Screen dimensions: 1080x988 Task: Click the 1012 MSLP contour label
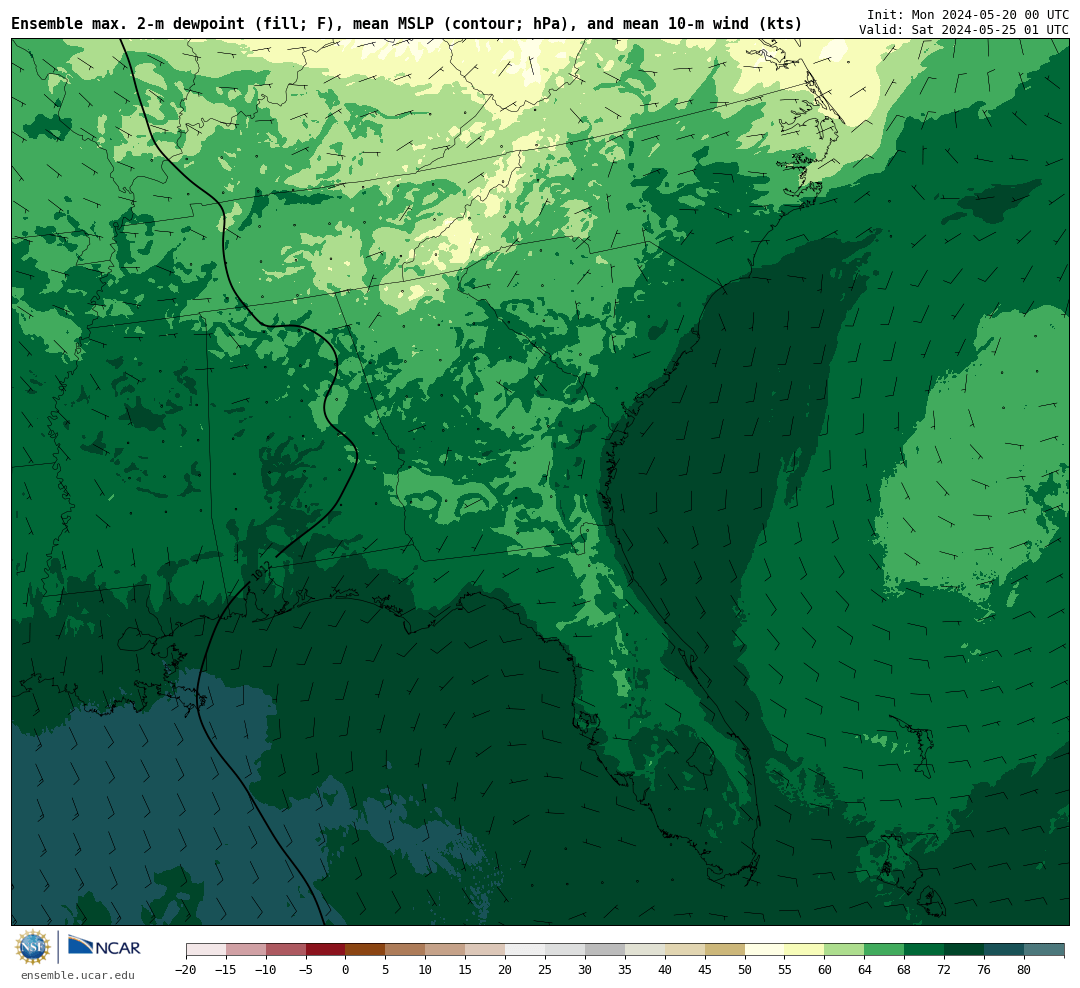coord(261,571)
